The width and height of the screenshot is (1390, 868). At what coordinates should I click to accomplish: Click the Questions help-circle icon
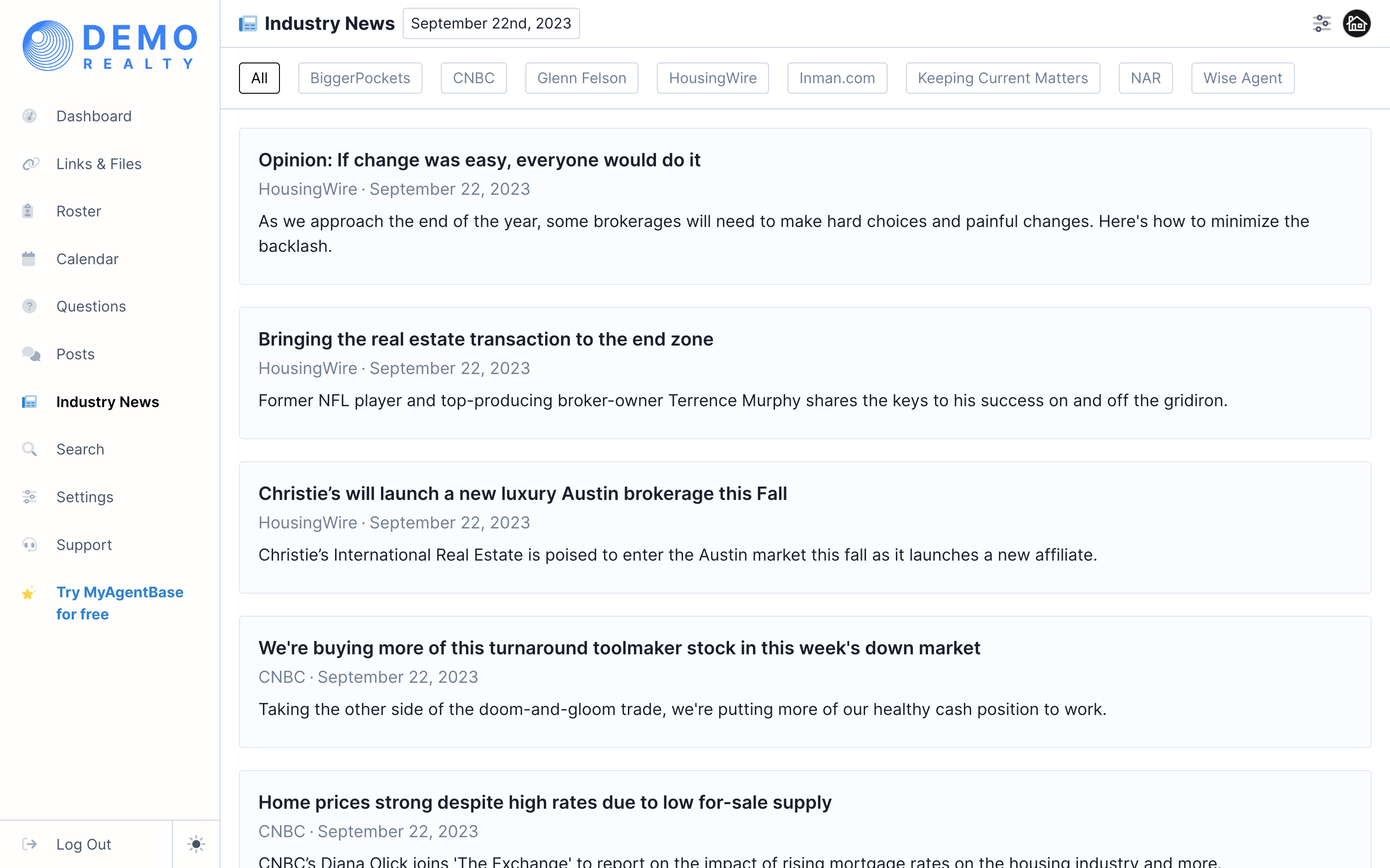[x=29, y=306]
